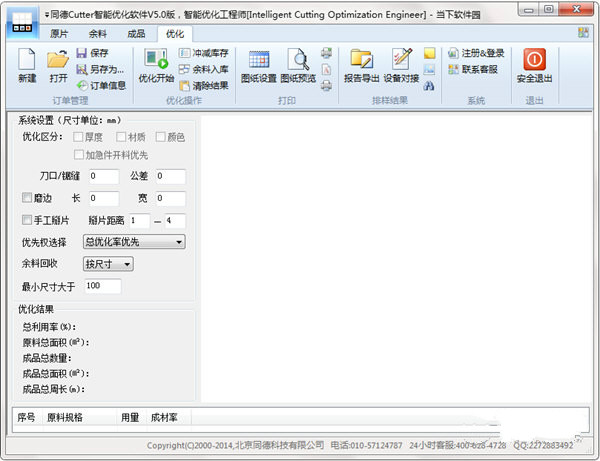The image size is (600, 461).
Task: Enable the 手工掰片 checkbox
Action: point(26,220)
